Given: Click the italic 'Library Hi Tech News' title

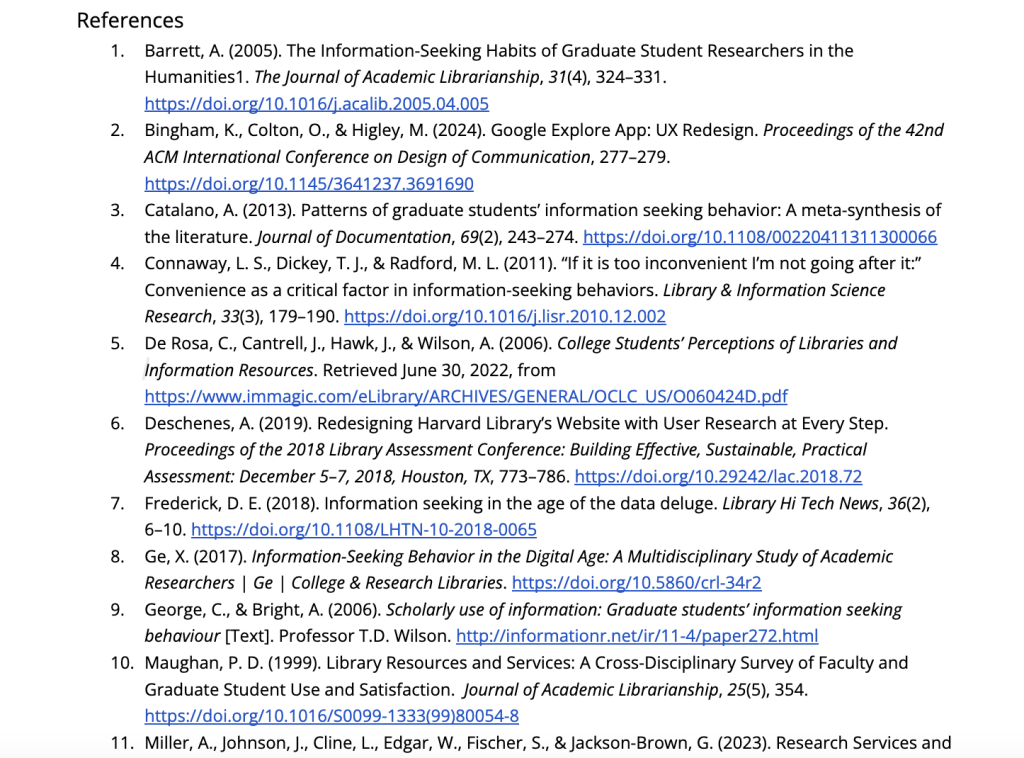Looking at the screenshot, I should click(x=801, y=503).
